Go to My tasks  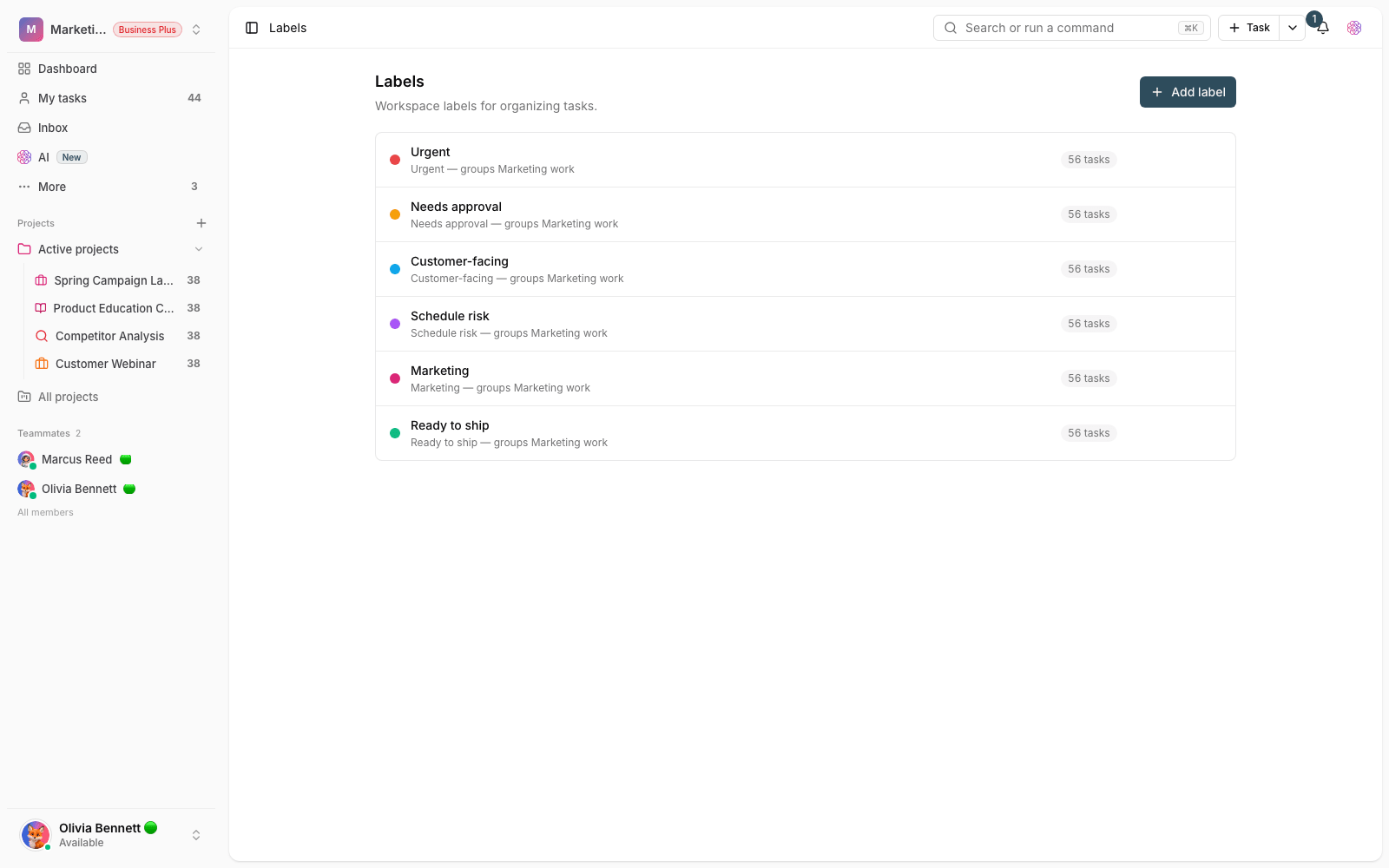[x=111, y=98]
